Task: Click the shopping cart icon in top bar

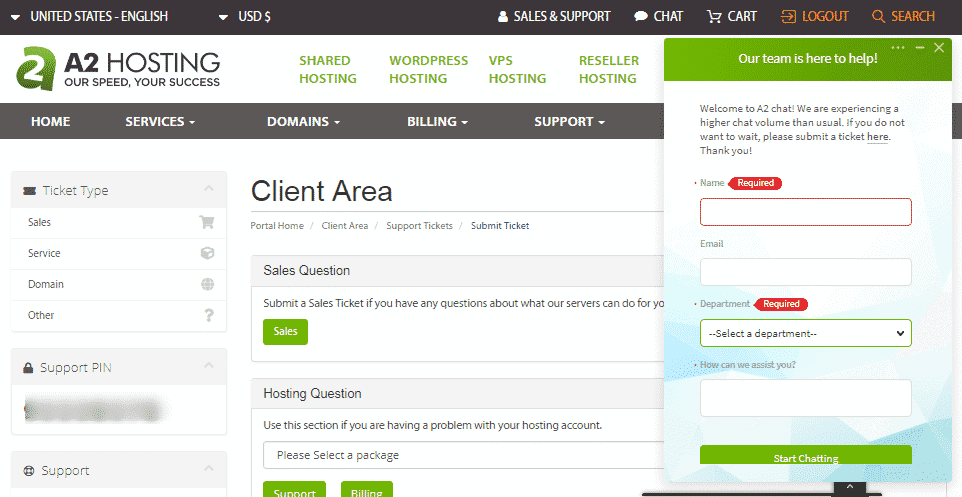Action: (x=714, y=17)
